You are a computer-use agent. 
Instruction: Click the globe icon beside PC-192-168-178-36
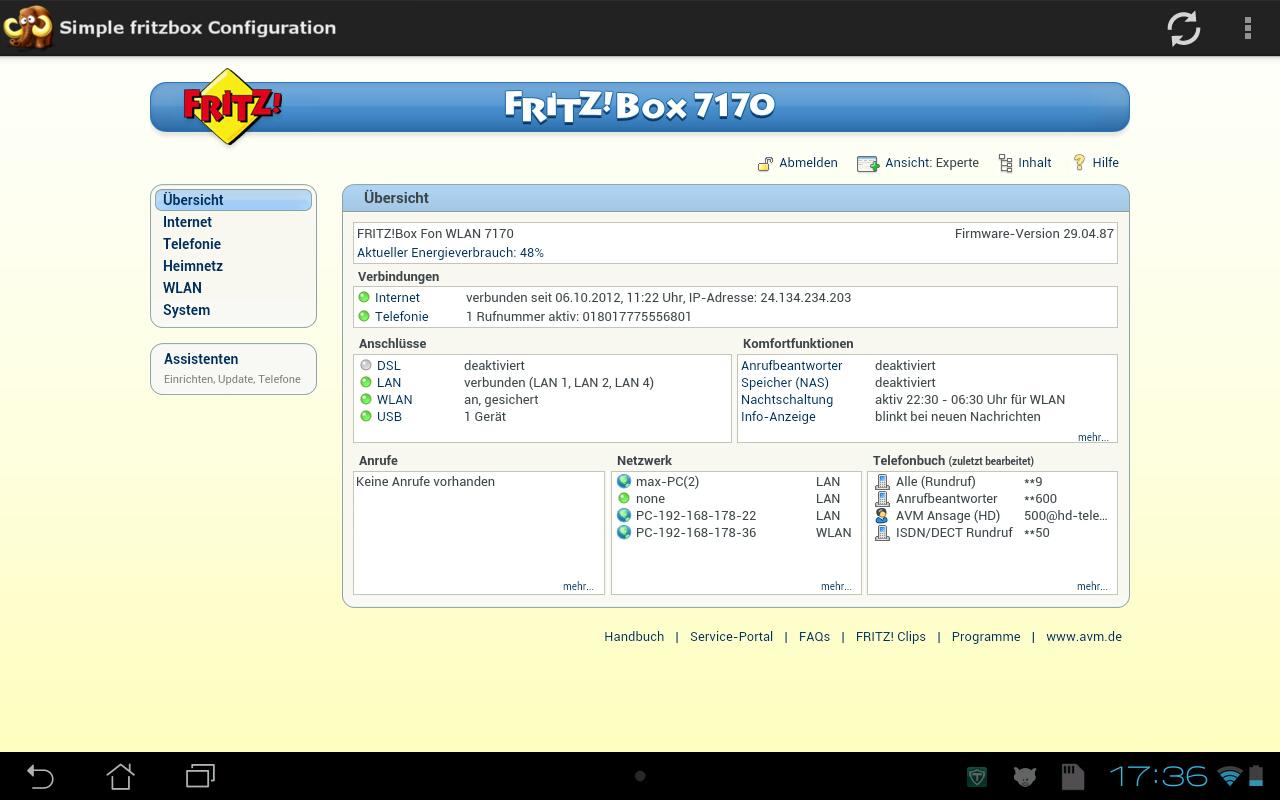(x=624, y=533)
